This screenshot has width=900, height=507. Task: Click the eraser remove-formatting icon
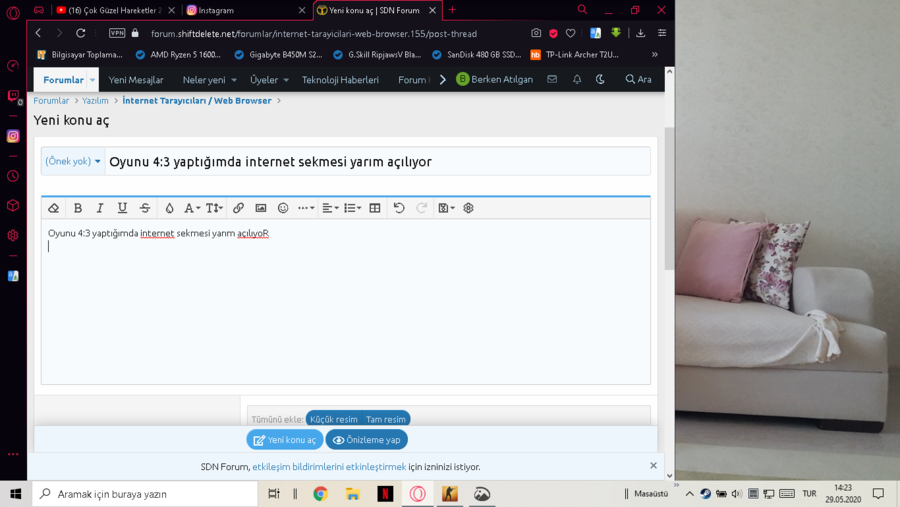[53, 208]
